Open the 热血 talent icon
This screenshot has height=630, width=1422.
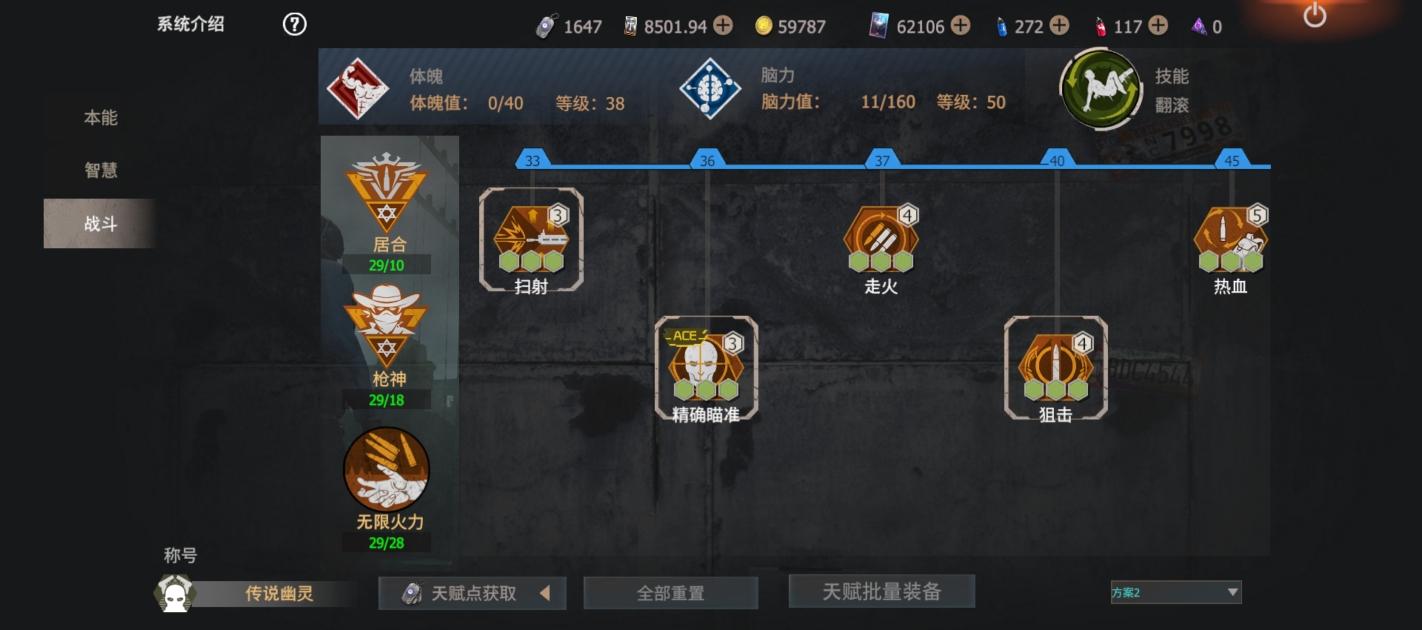pyautogui.click(x=1231, y=238)
